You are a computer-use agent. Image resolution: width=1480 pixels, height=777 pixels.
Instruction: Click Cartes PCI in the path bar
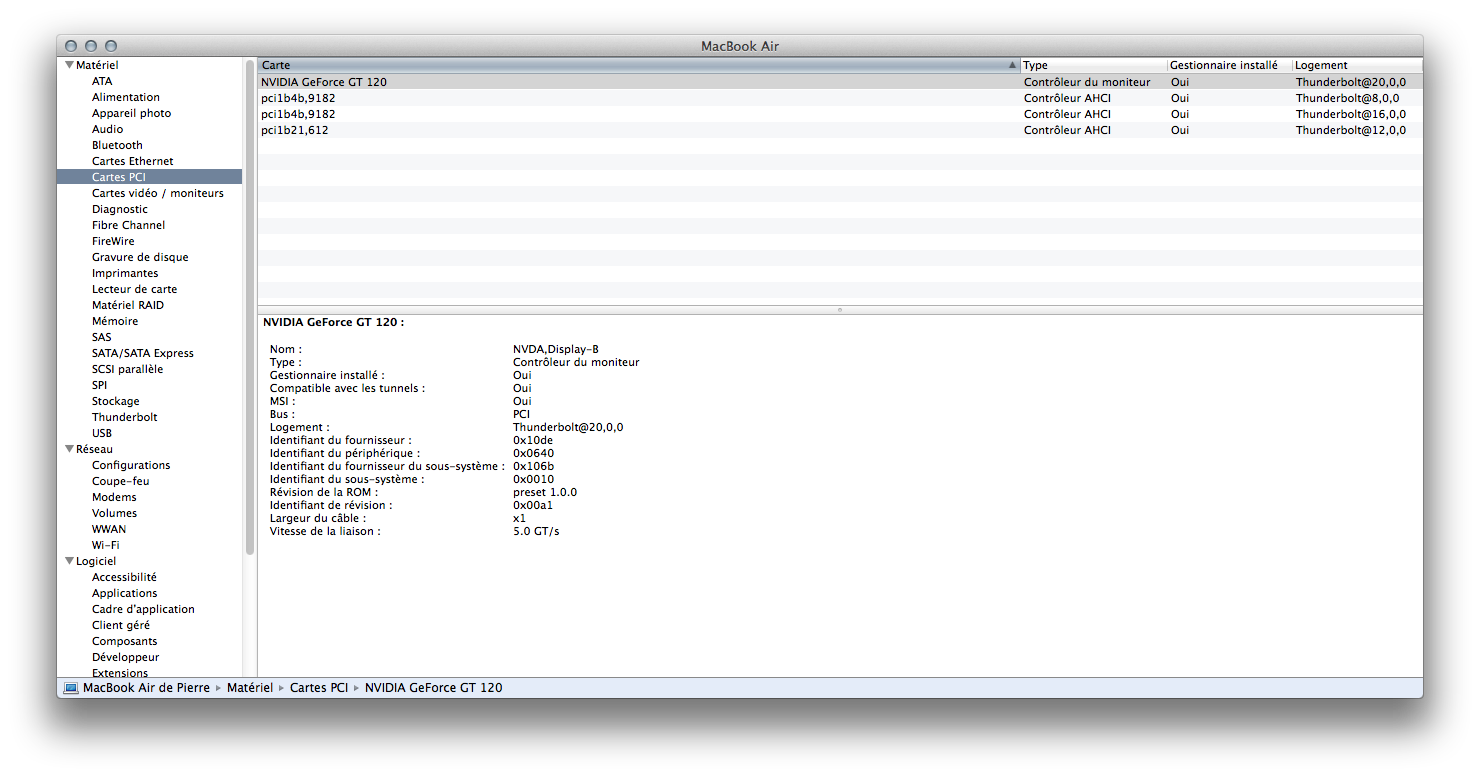319,688
